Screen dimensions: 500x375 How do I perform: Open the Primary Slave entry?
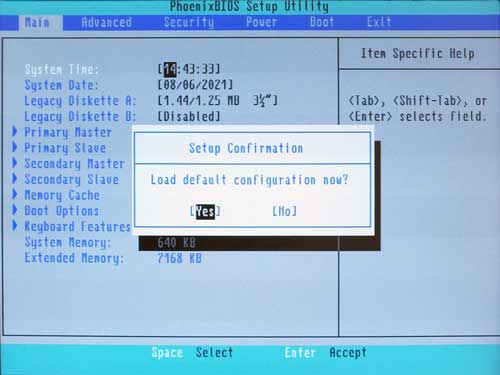click(65, 148)
